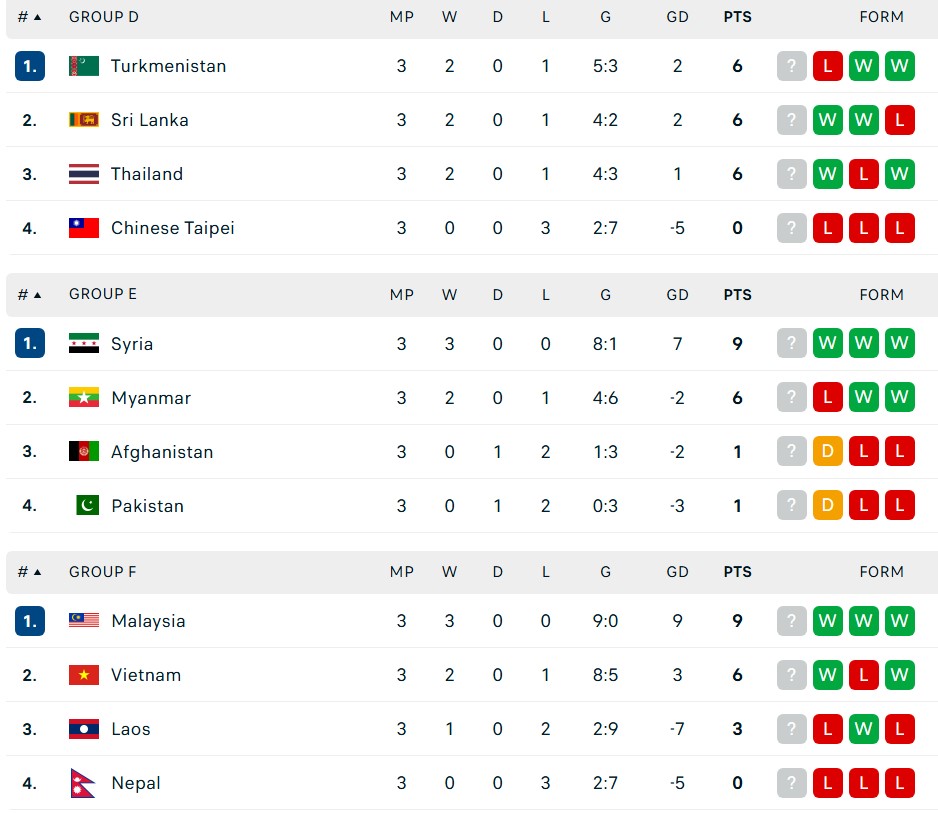Click the Vietnam flag icon
This screenshot has width=938, height=813.
click(84, 675)
